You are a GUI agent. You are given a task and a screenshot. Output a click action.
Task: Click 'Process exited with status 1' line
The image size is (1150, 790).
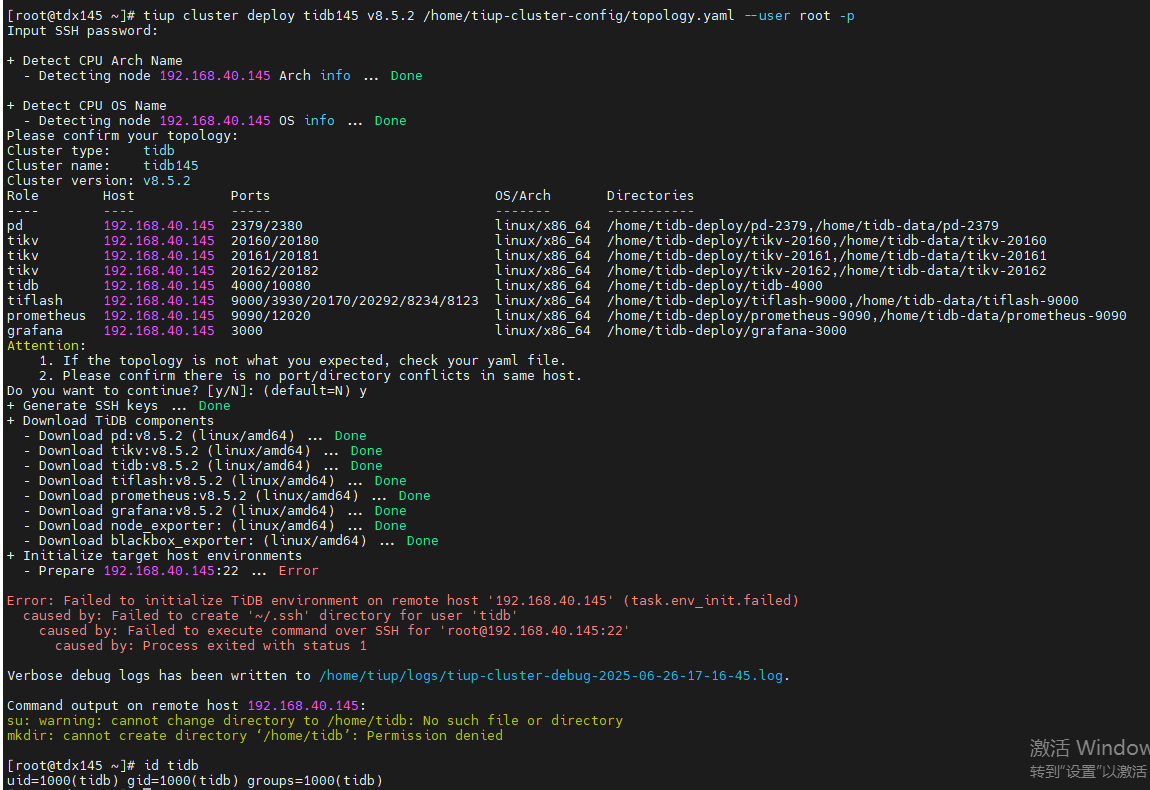point(210,646)
